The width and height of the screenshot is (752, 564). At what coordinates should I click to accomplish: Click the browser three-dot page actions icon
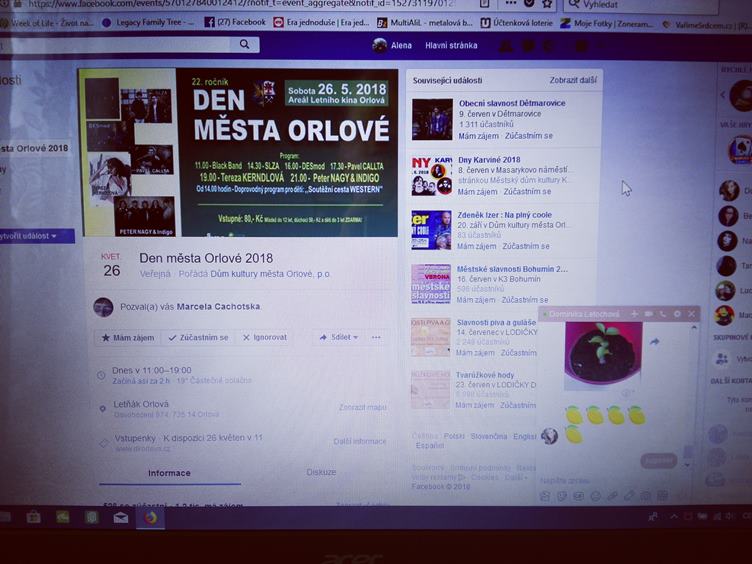click(511, 3)
